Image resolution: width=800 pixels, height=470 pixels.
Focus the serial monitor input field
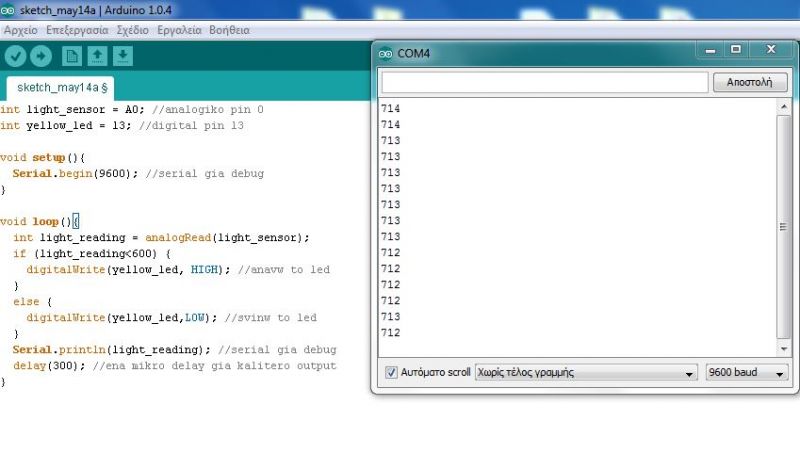tap(545, 82)
